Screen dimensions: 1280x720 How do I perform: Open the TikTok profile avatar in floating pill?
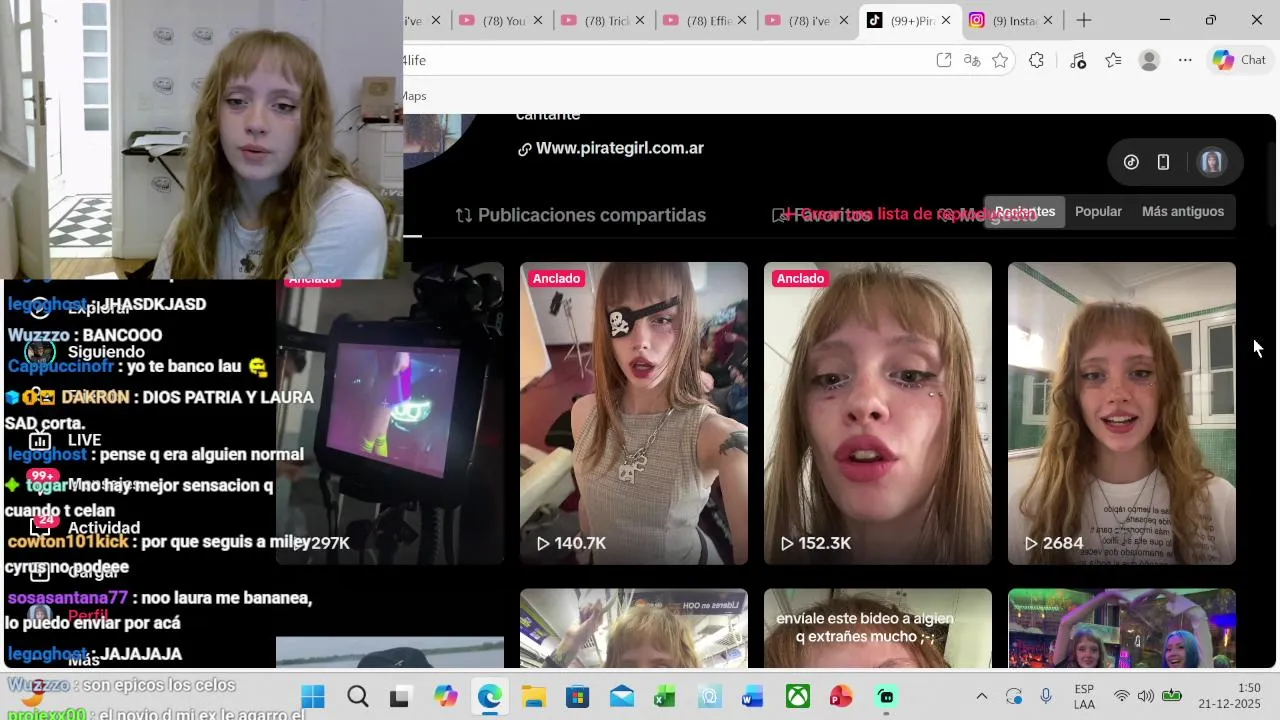[1212, 162]
